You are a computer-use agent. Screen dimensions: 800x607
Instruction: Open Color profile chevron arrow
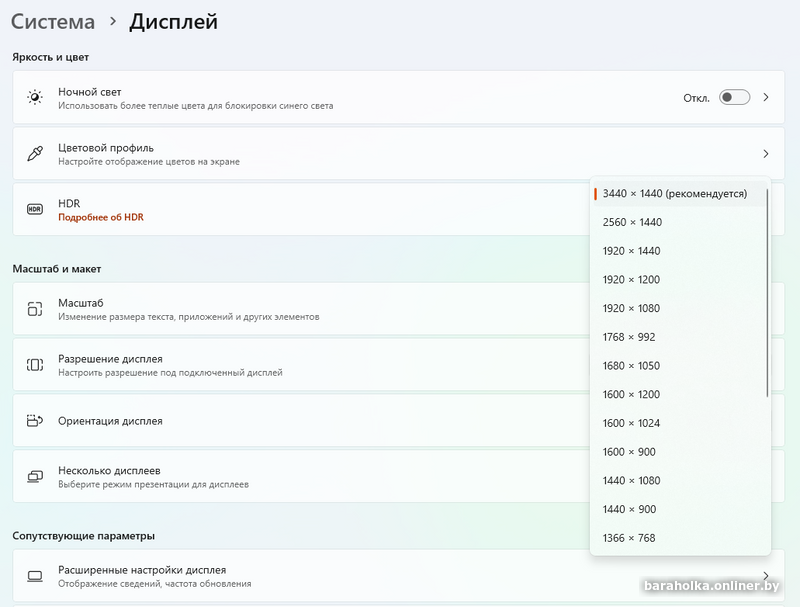(766, 154)
